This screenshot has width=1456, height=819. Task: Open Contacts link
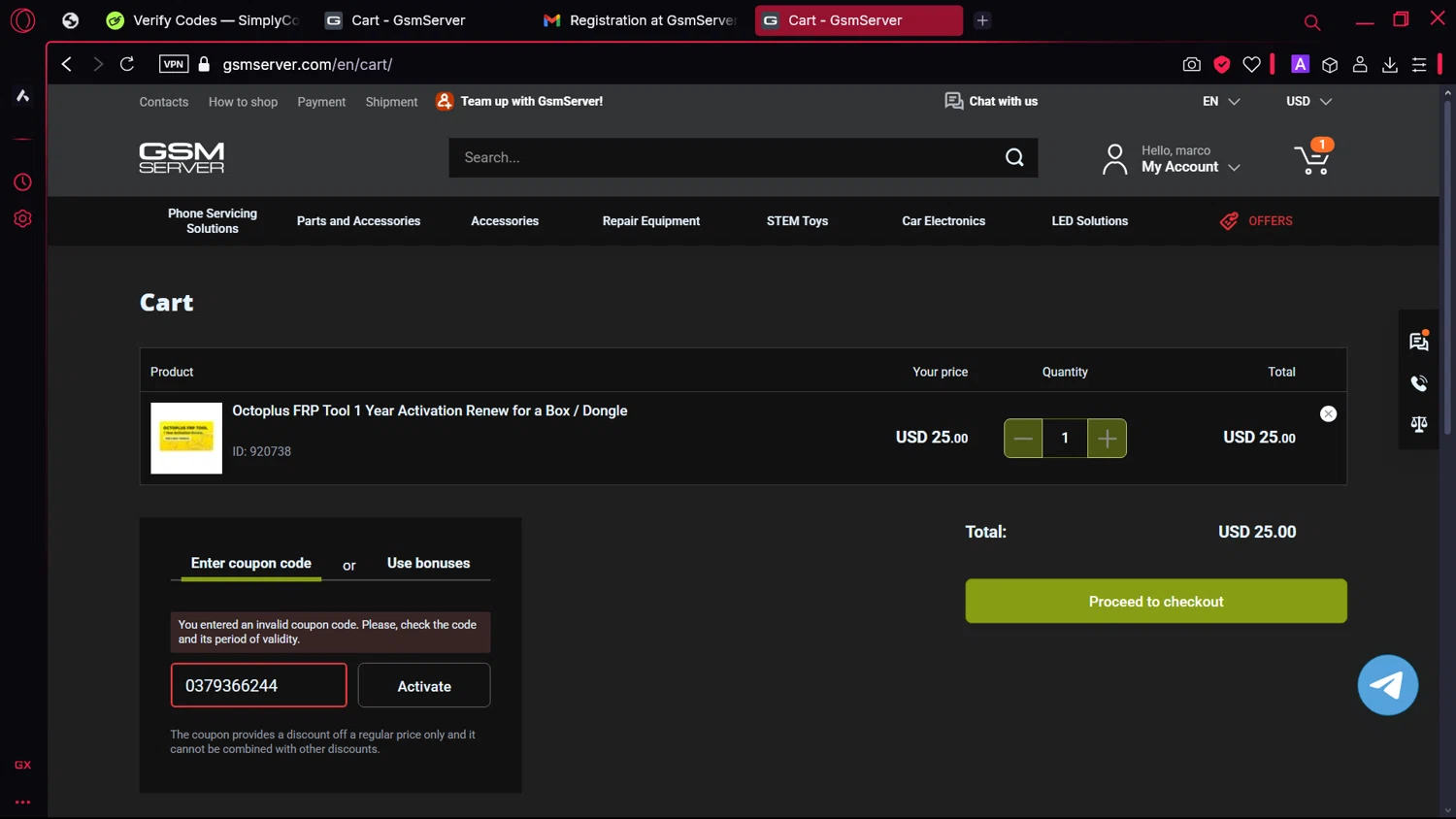pos(164,102)
